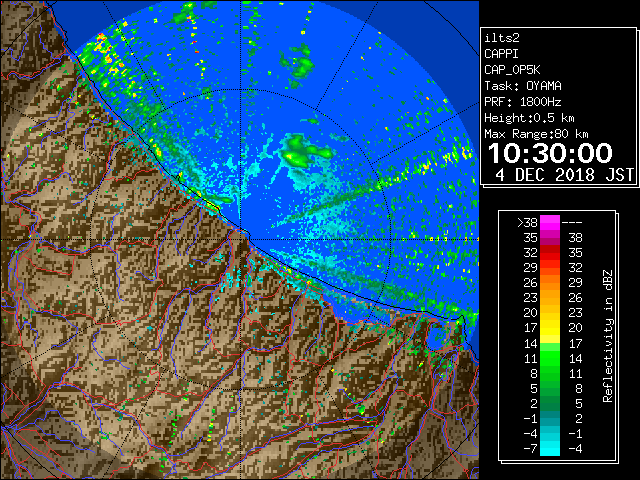640x480 pixels.
Task: Select the Task: OYAMA line
Action: (x=523, y=86)
